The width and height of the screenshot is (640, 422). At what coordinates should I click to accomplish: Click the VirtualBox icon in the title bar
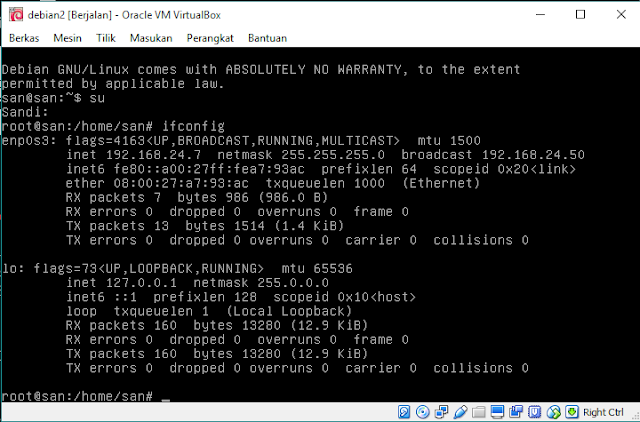(16, 15)
